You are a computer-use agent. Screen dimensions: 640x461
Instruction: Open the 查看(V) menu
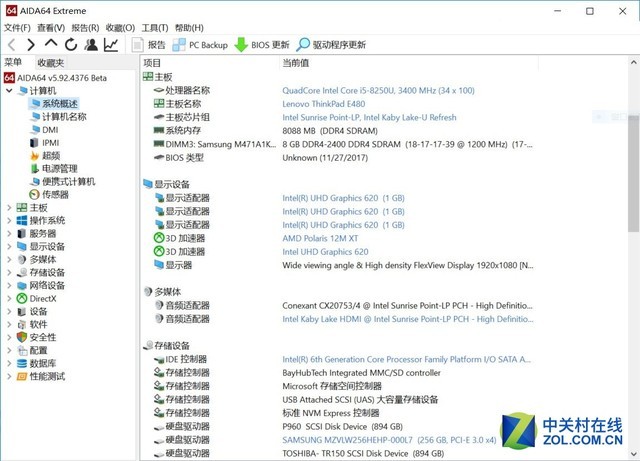tap(51, 28)
